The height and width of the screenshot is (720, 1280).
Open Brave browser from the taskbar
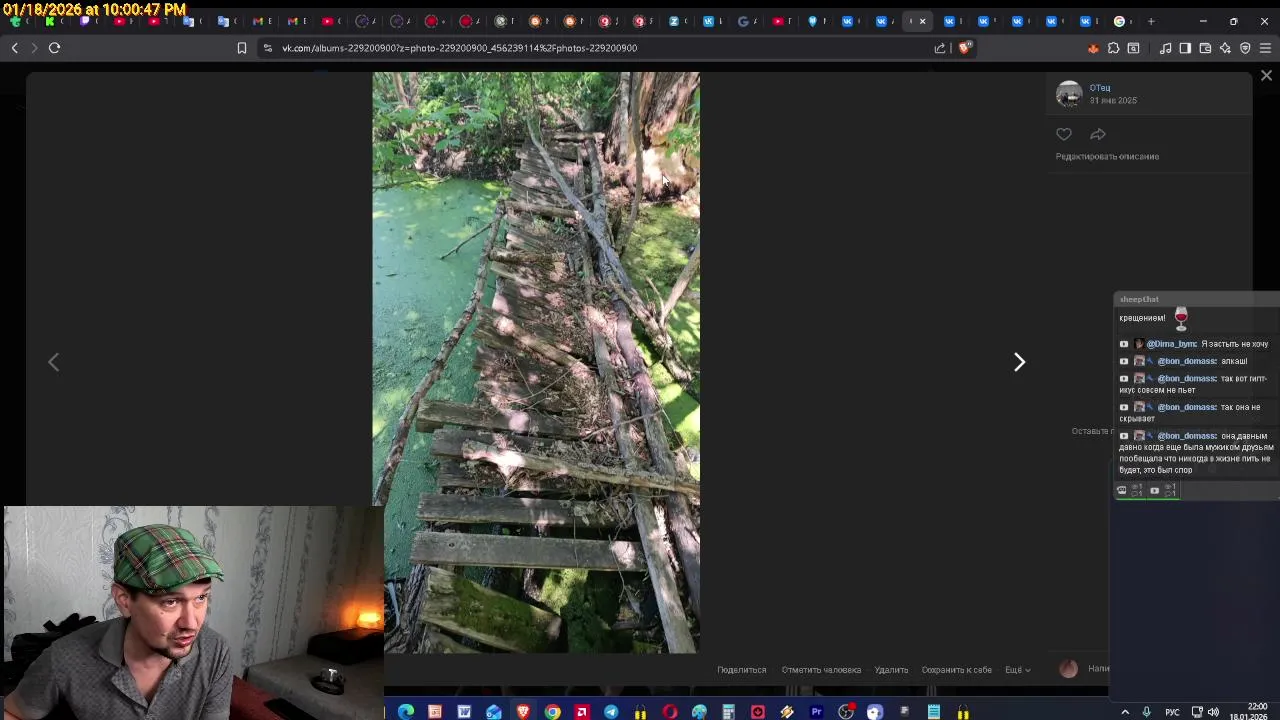523,712
